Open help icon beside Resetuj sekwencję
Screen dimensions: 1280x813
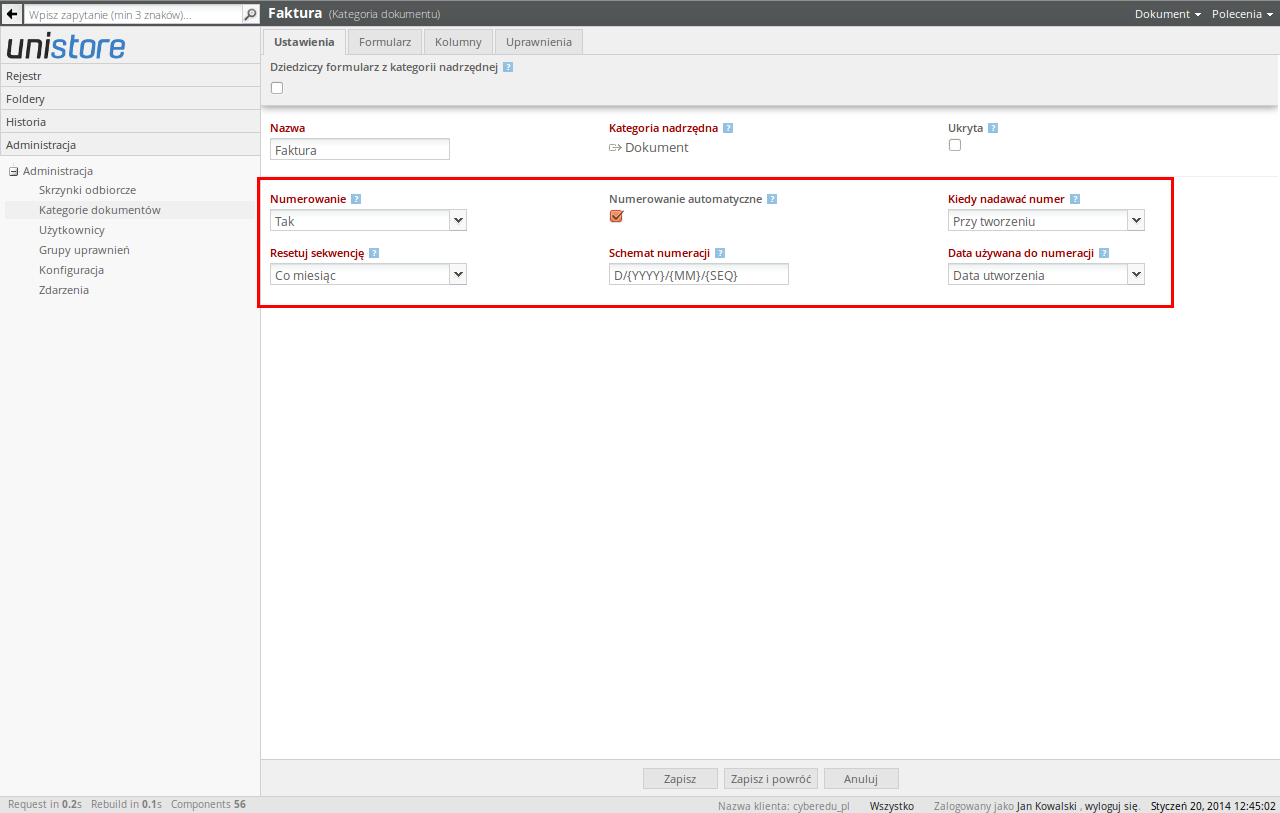pyautogui.click(x=374, y=253)
